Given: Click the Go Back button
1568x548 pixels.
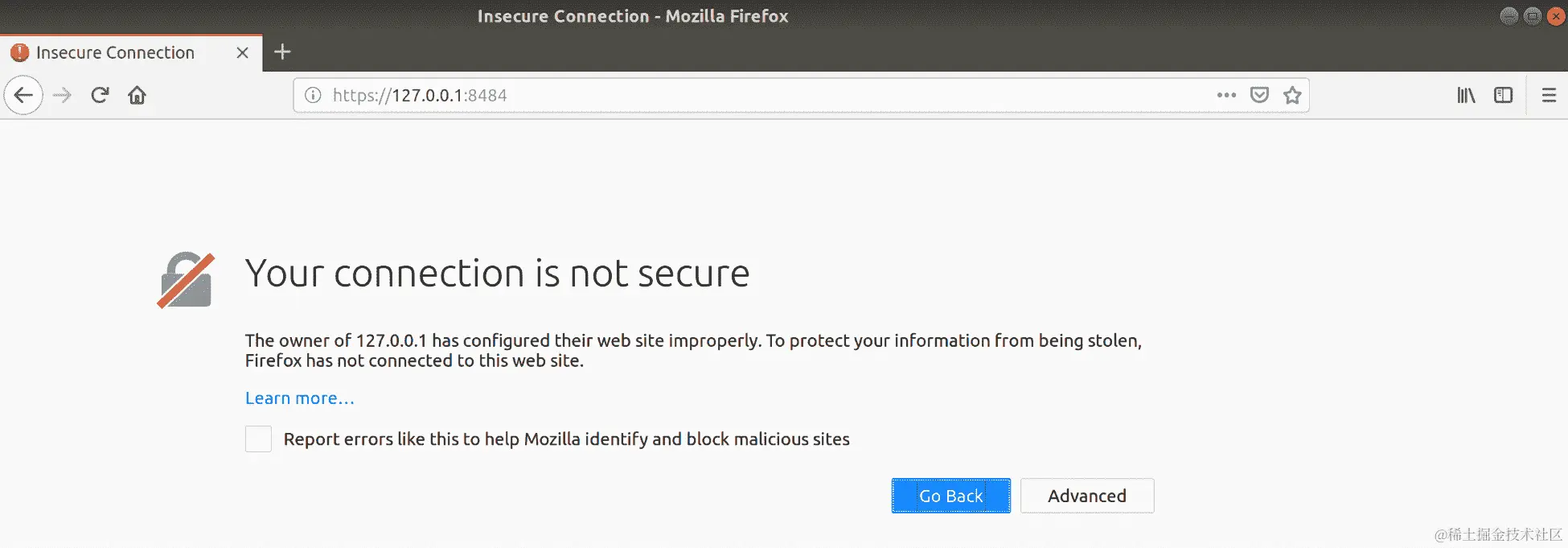Looking at the screenshot, I should click(x=950, y=496).
